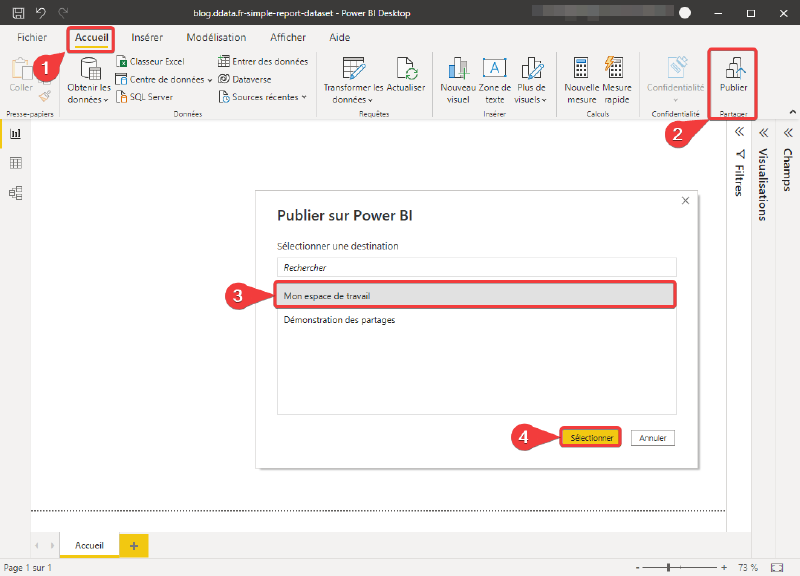Open the Fichier menu
Image resolution: width=800 pixels, height=576 pixels.
point(32,37)
